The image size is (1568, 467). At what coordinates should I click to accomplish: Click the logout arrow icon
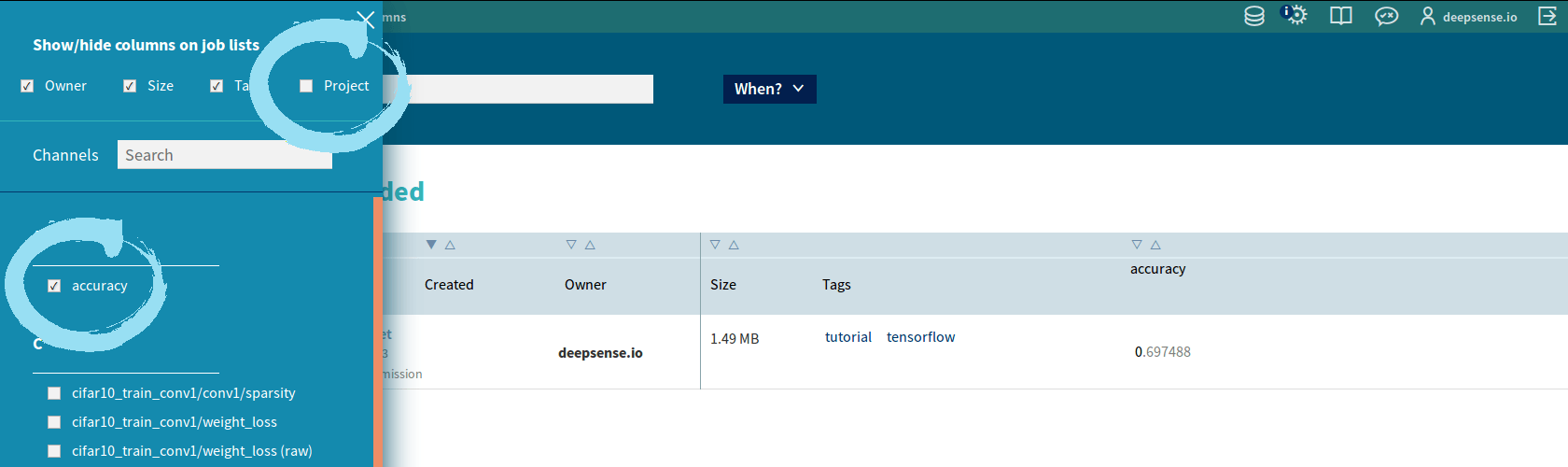pyautogui.click(x=1547, y=16)
